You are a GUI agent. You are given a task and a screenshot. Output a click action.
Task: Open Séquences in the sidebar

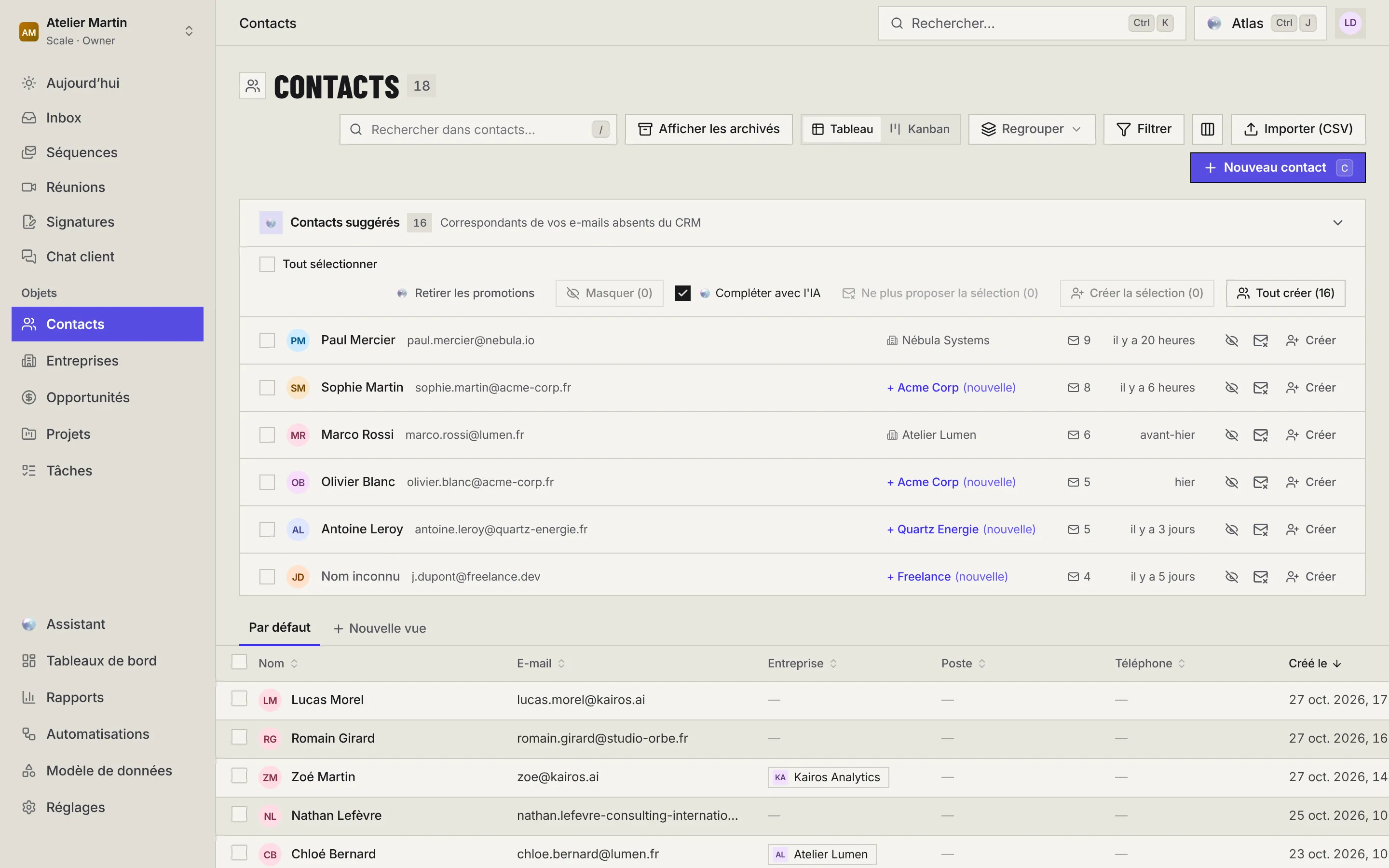pos(108,153)
